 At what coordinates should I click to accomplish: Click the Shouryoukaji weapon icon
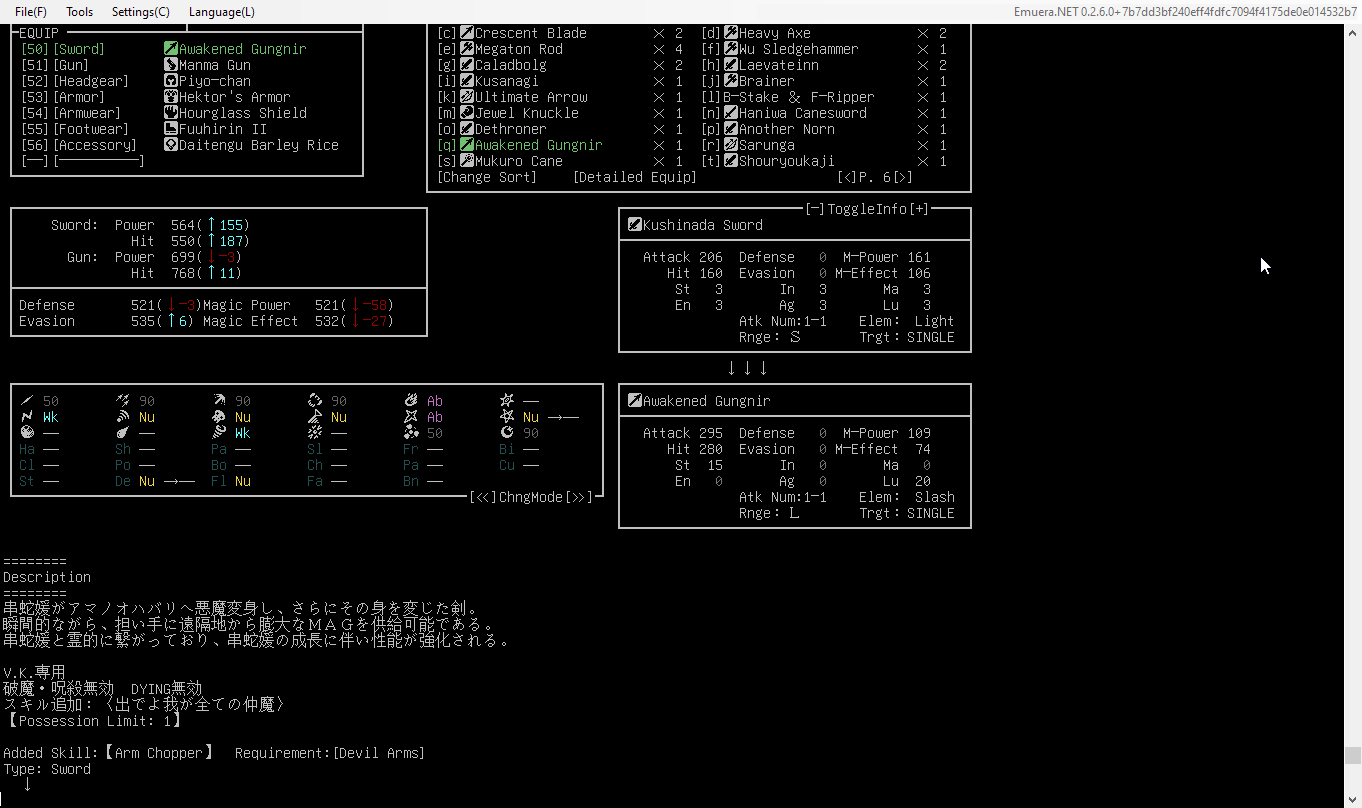tap(731, 161)
